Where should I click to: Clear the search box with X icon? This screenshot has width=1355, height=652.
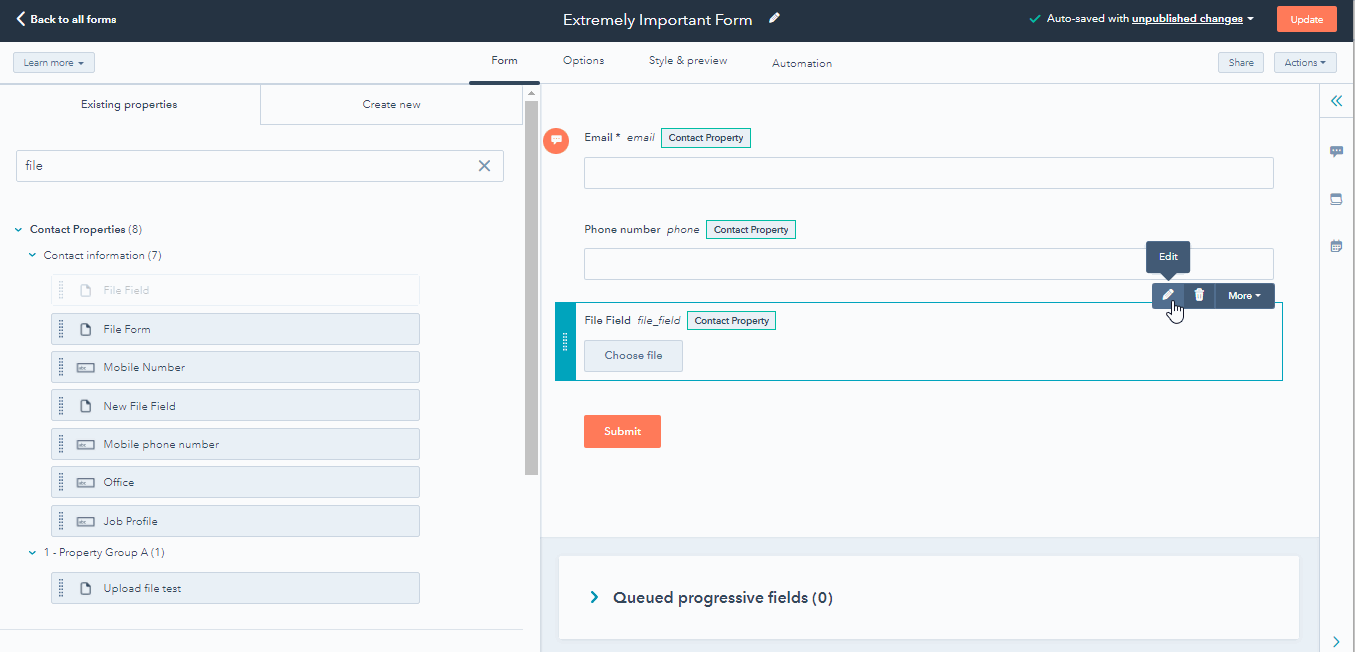click(x=484, y=166)
